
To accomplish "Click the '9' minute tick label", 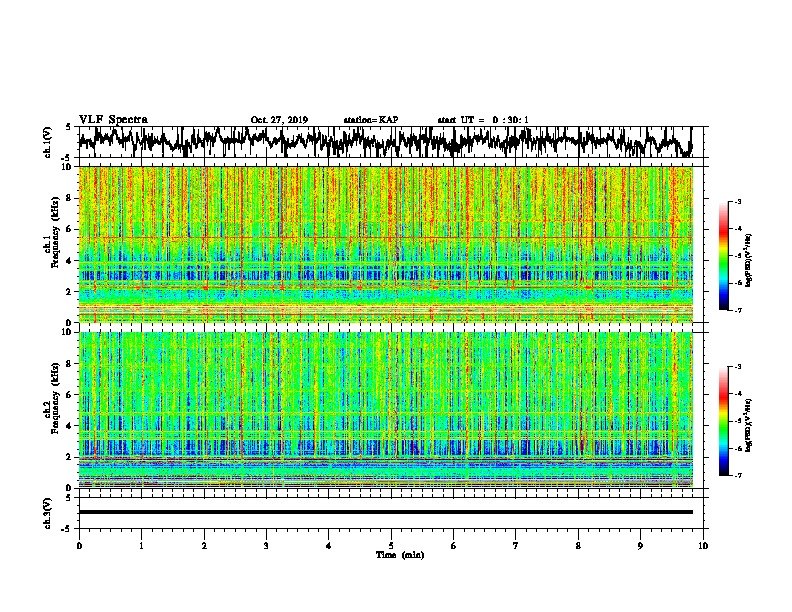I will pyautogui.click(x=640, y=546).
